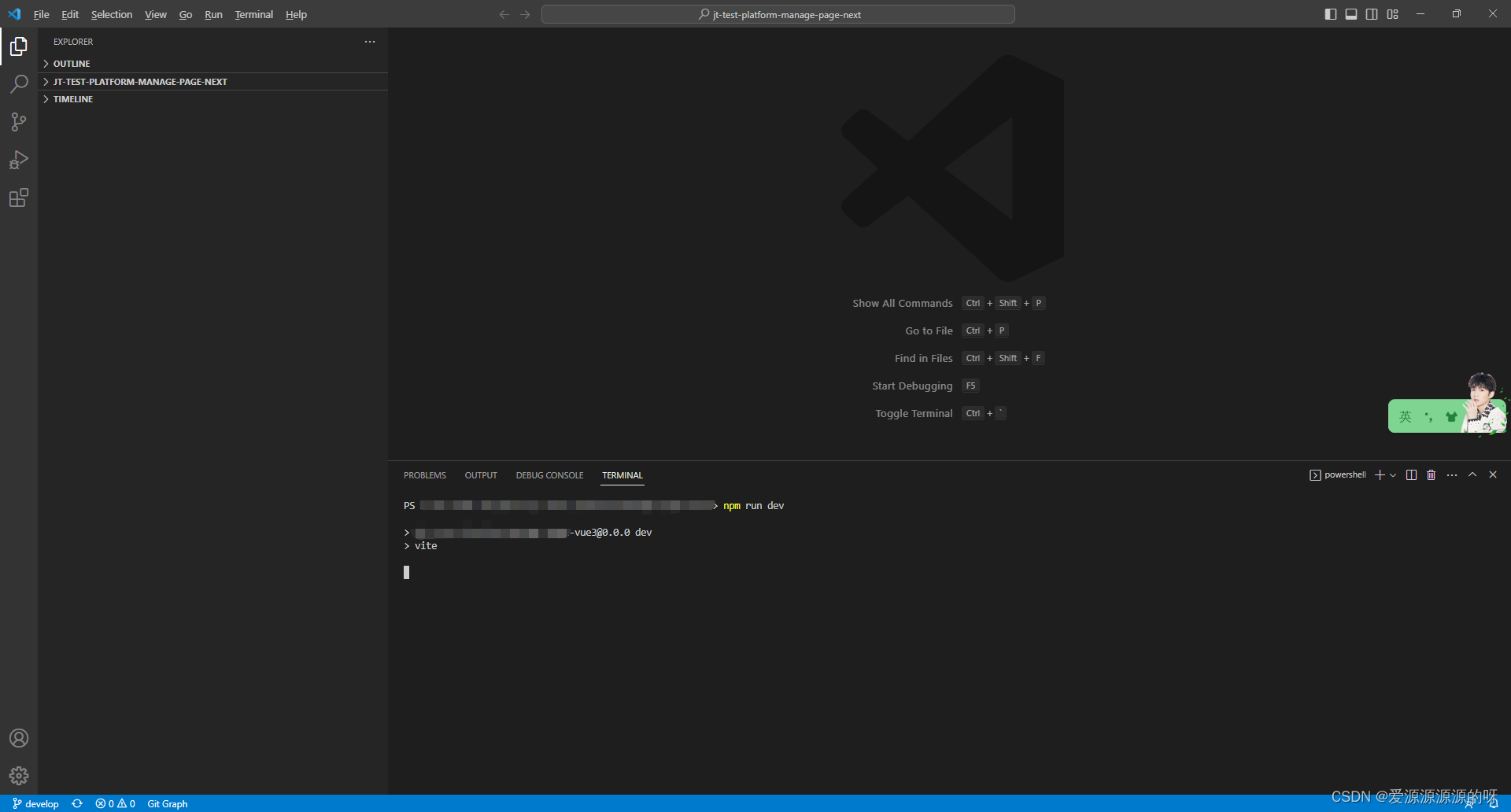Viewport: 1511px width, 812px height.
Task: Expand the Timeline section
Action: pos(212,99)
